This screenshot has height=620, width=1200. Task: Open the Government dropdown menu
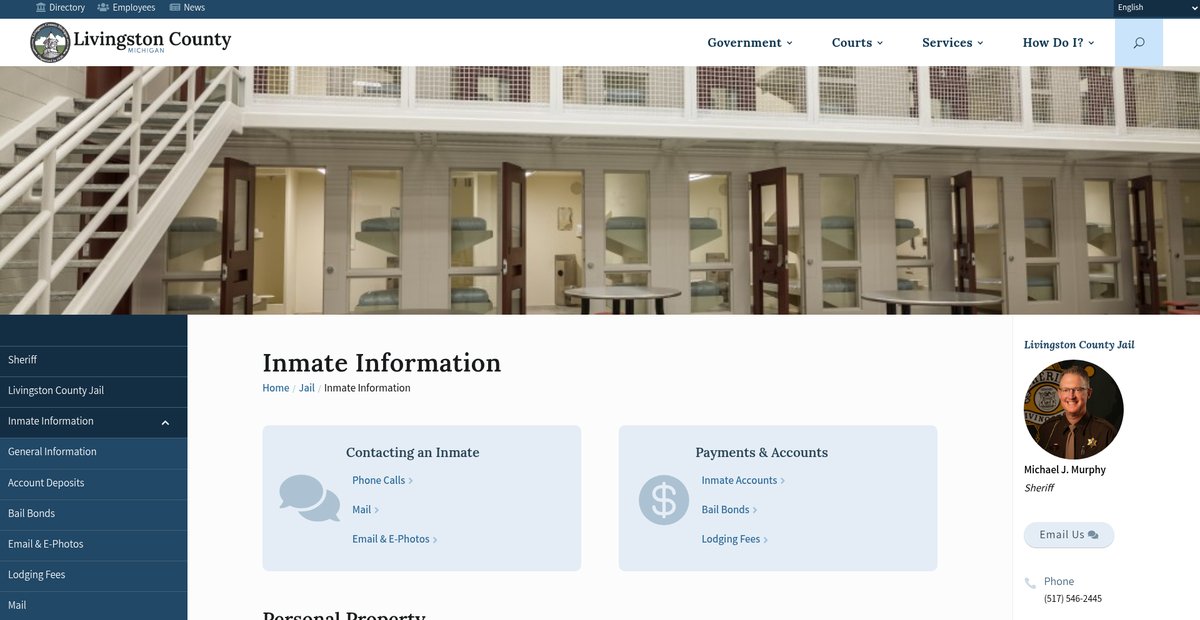pyautogui.click(x=750, y=43)
